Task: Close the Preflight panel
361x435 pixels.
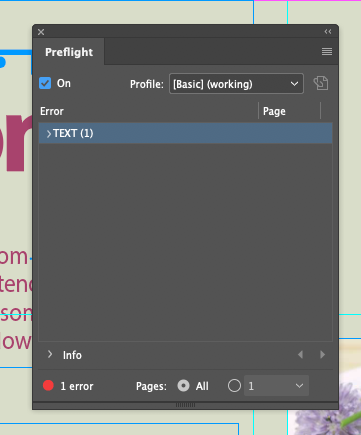Action: tap(41, 32)
